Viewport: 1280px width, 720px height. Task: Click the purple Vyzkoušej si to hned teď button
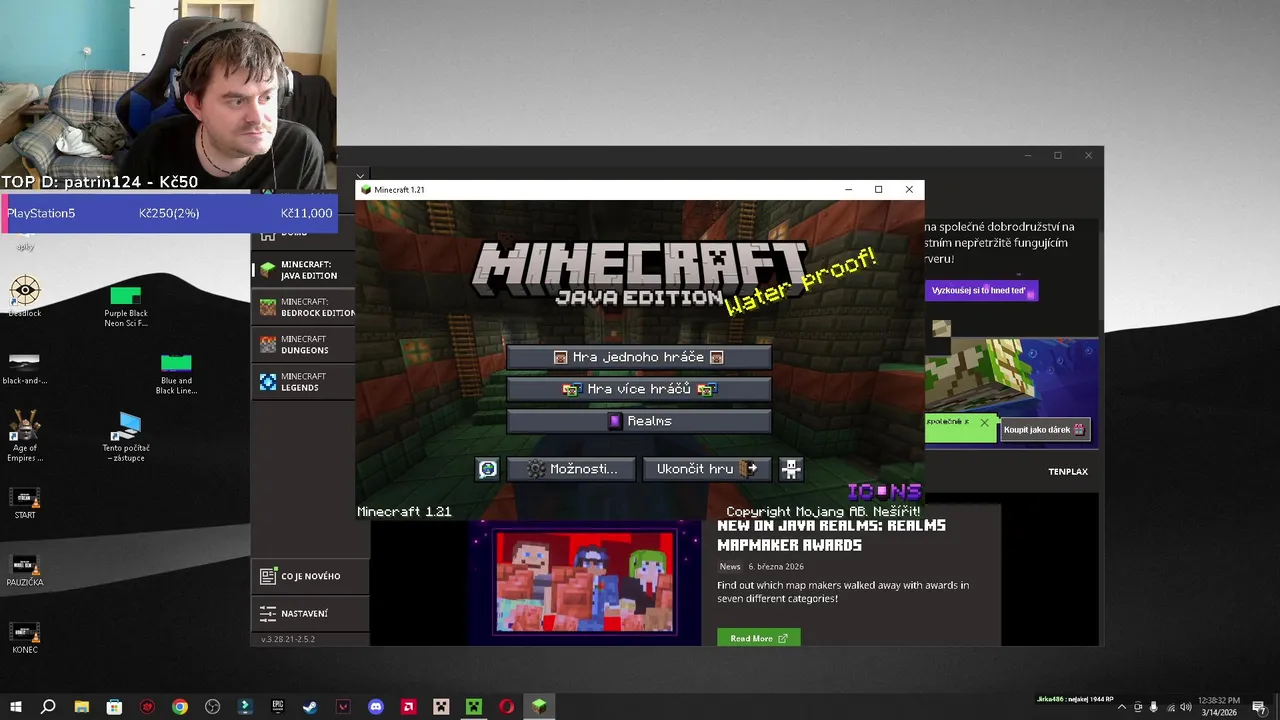pyautogui.click(x=982, y=290)
